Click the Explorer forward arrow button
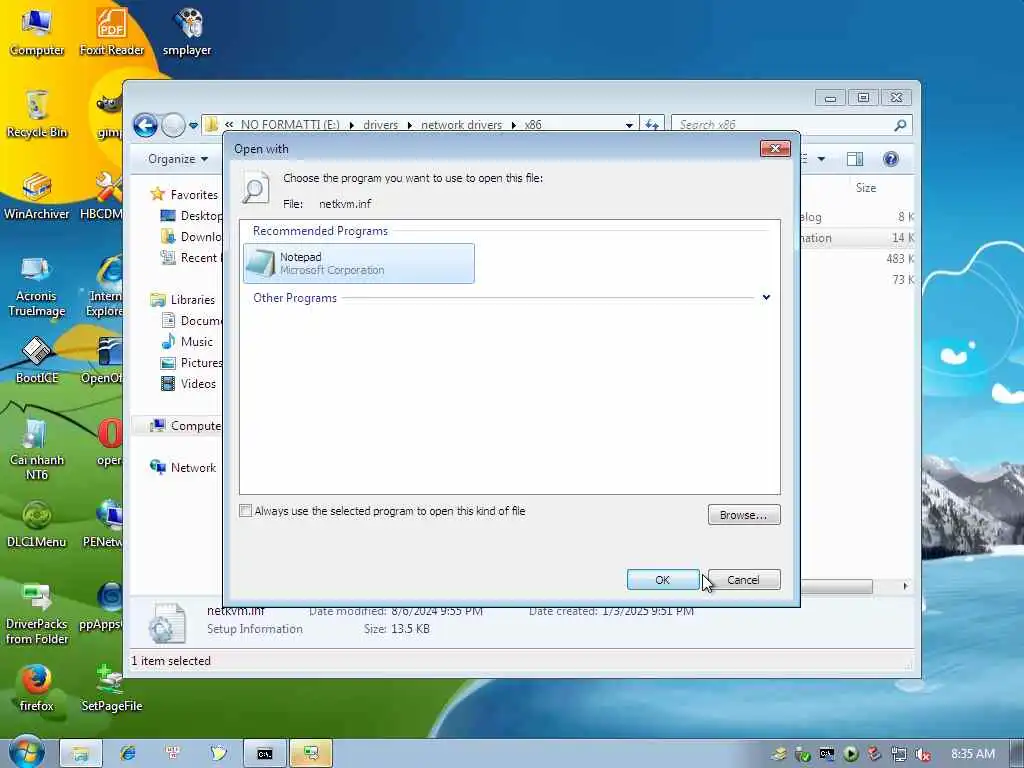The width and height of the screenshot is (1024, 768). click(x=173, y=125)
